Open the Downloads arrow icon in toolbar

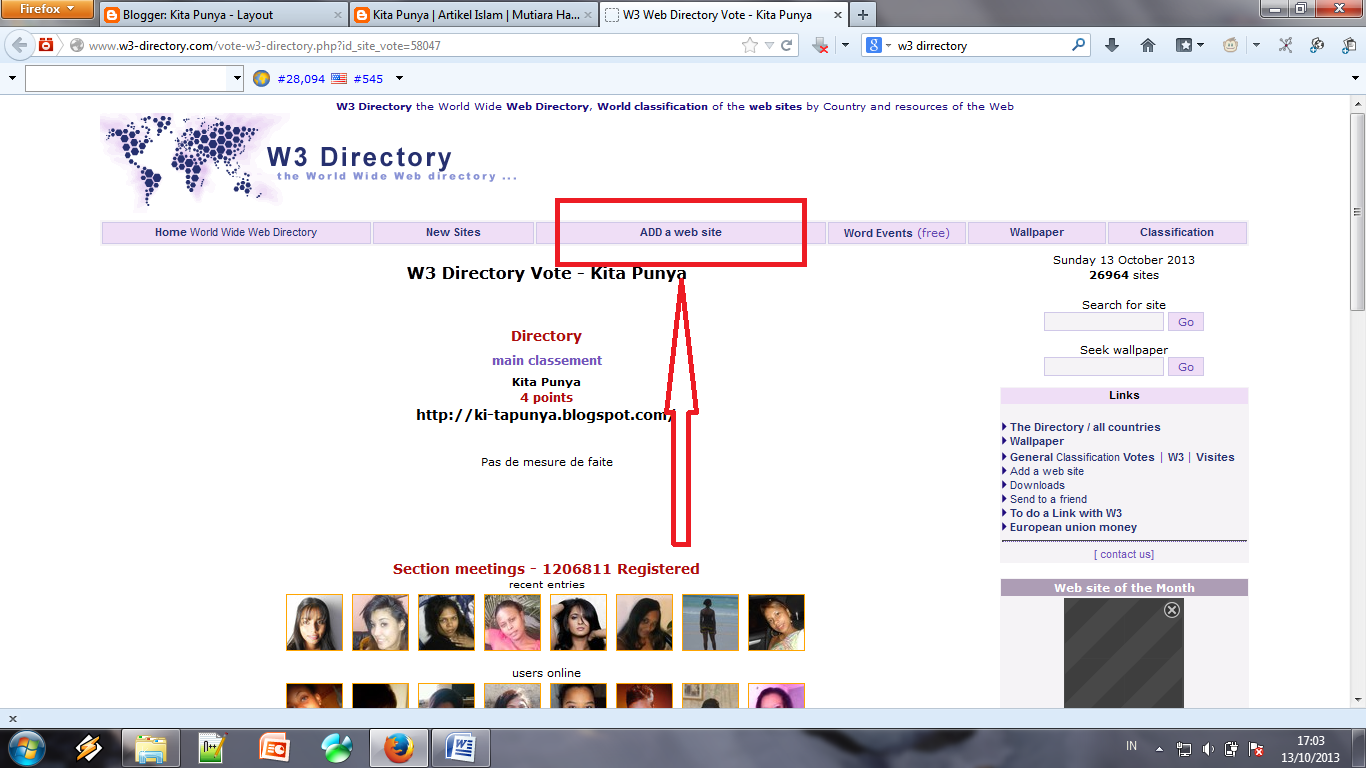1111,45
